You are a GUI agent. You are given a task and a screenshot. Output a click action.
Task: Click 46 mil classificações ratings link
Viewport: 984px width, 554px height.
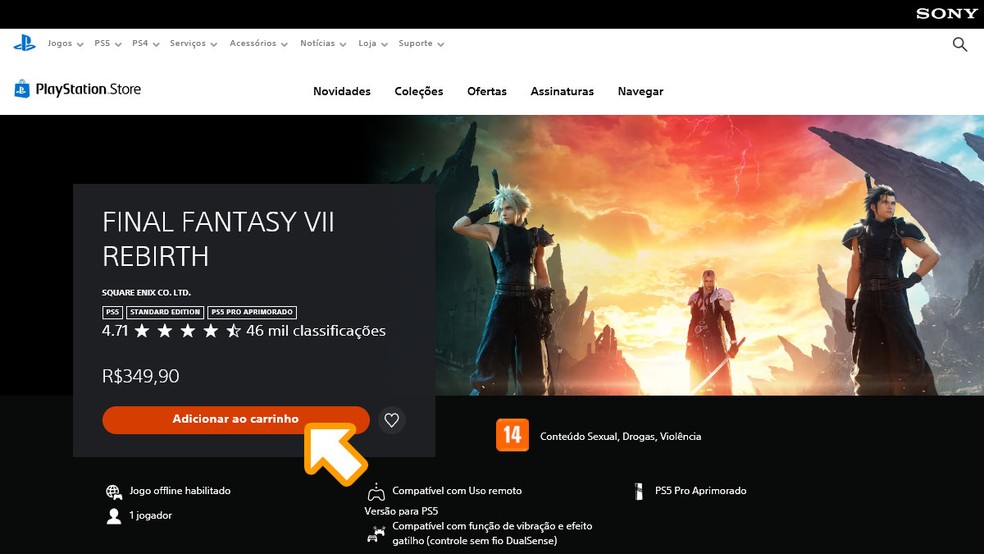(316, 331)
